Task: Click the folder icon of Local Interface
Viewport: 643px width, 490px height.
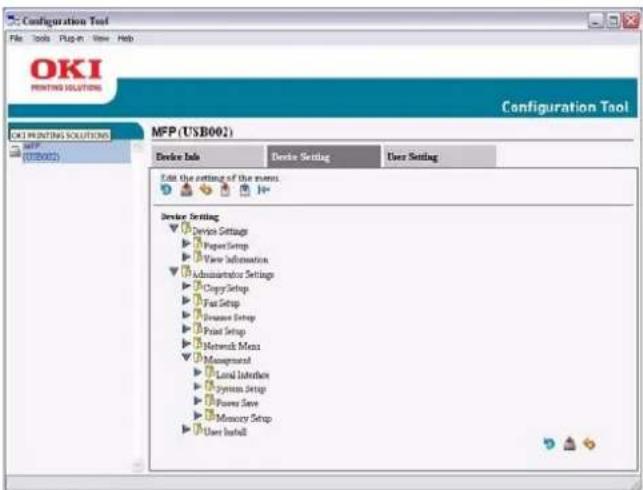Action: (x=210, y=372)
